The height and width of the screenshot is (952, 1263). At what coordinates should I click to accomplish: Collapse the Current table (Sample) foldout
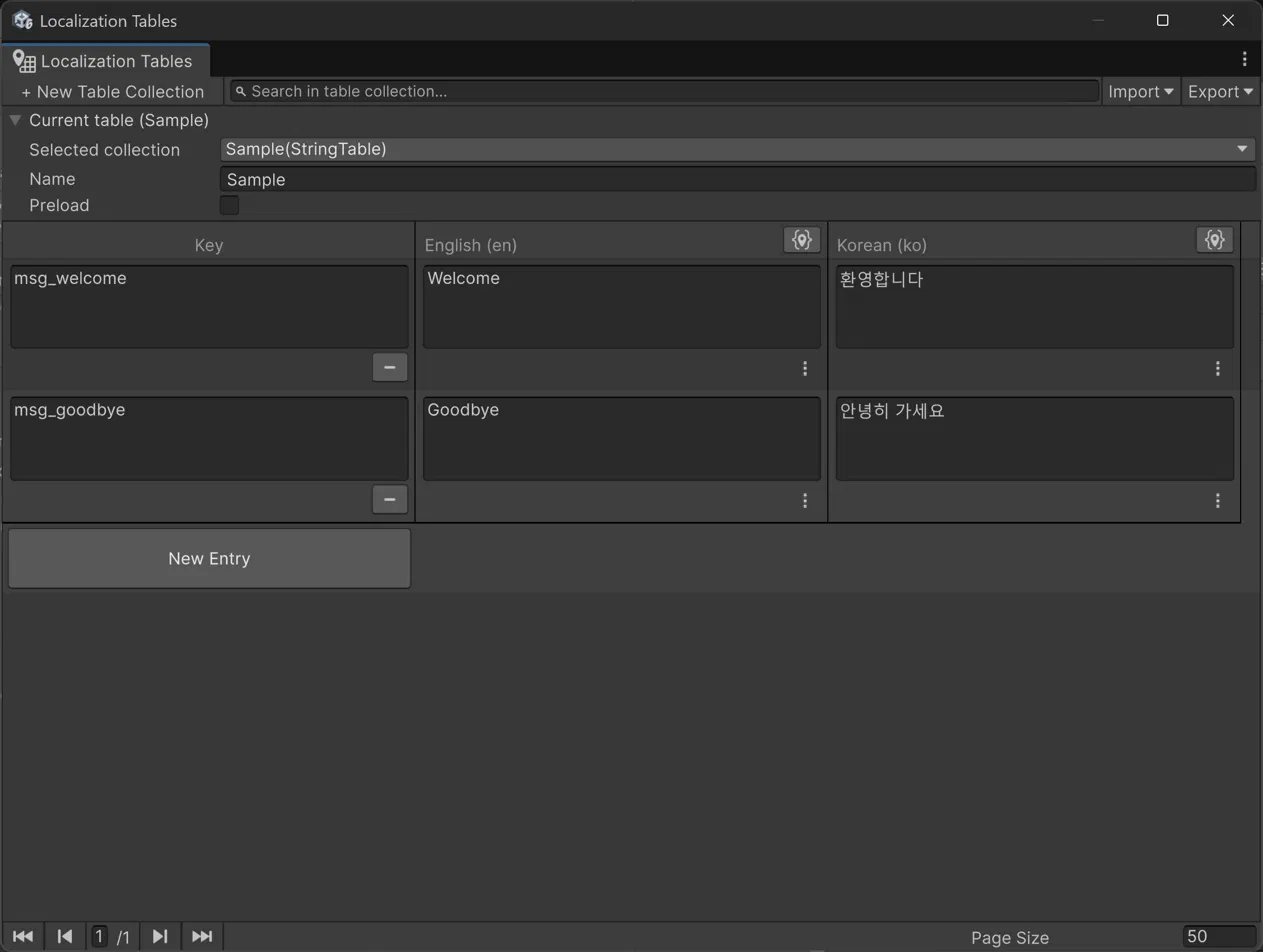click(15, 120)
